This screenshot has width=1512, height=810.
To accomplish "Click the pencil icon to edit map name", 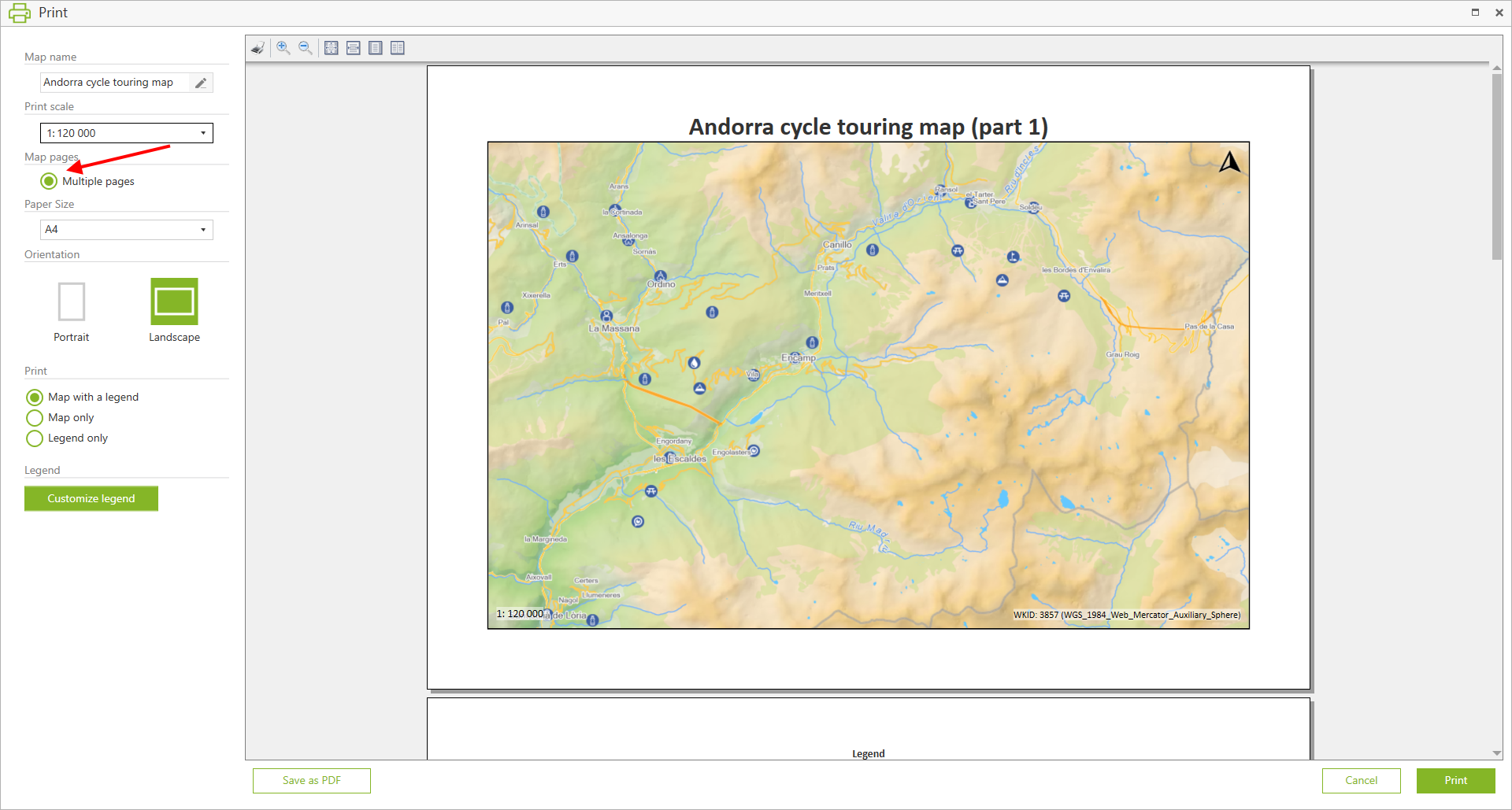I will coord(201,83).
